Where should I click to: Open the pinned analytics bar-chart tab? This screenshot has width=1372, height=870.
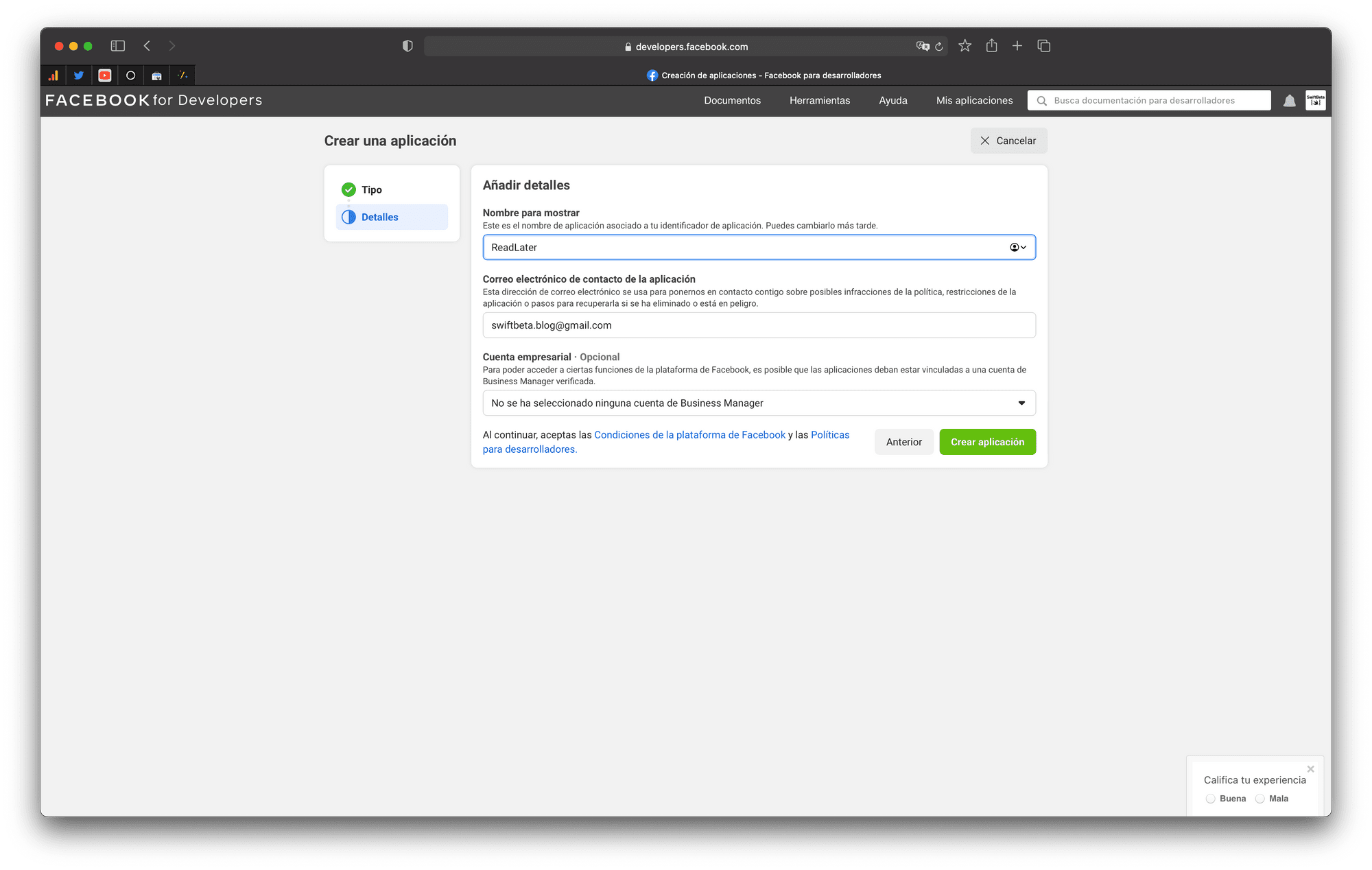[x=54, y=75]
